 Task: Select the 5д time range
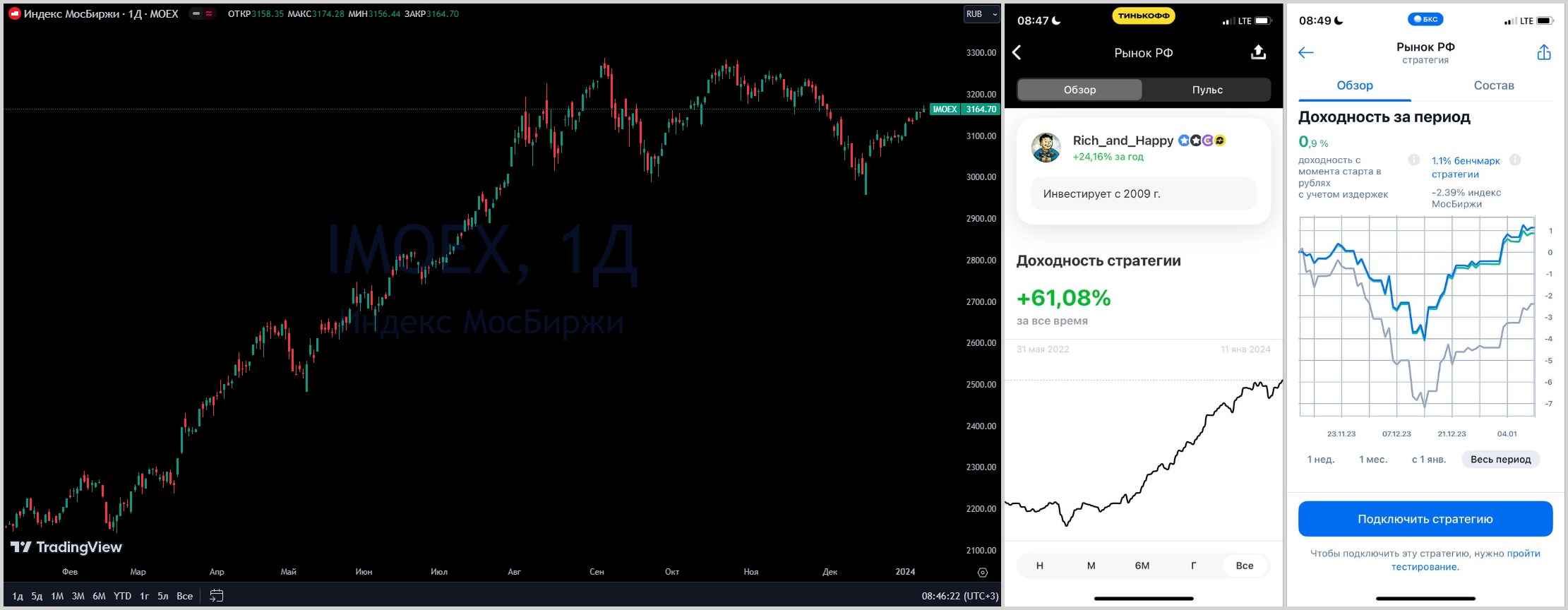(37, 596)
